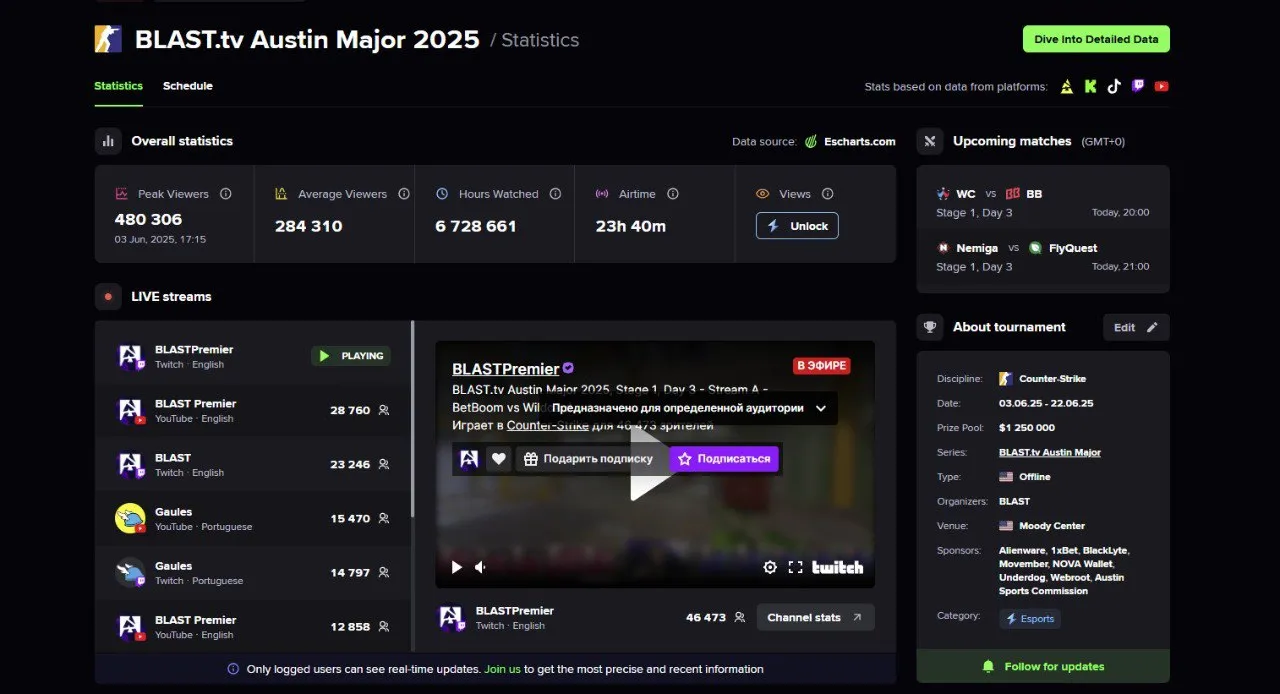Select the BLASTPremier PLAYING stream row
The width and height of the screenshot is (1280, 694).
(x=252, y=356)
